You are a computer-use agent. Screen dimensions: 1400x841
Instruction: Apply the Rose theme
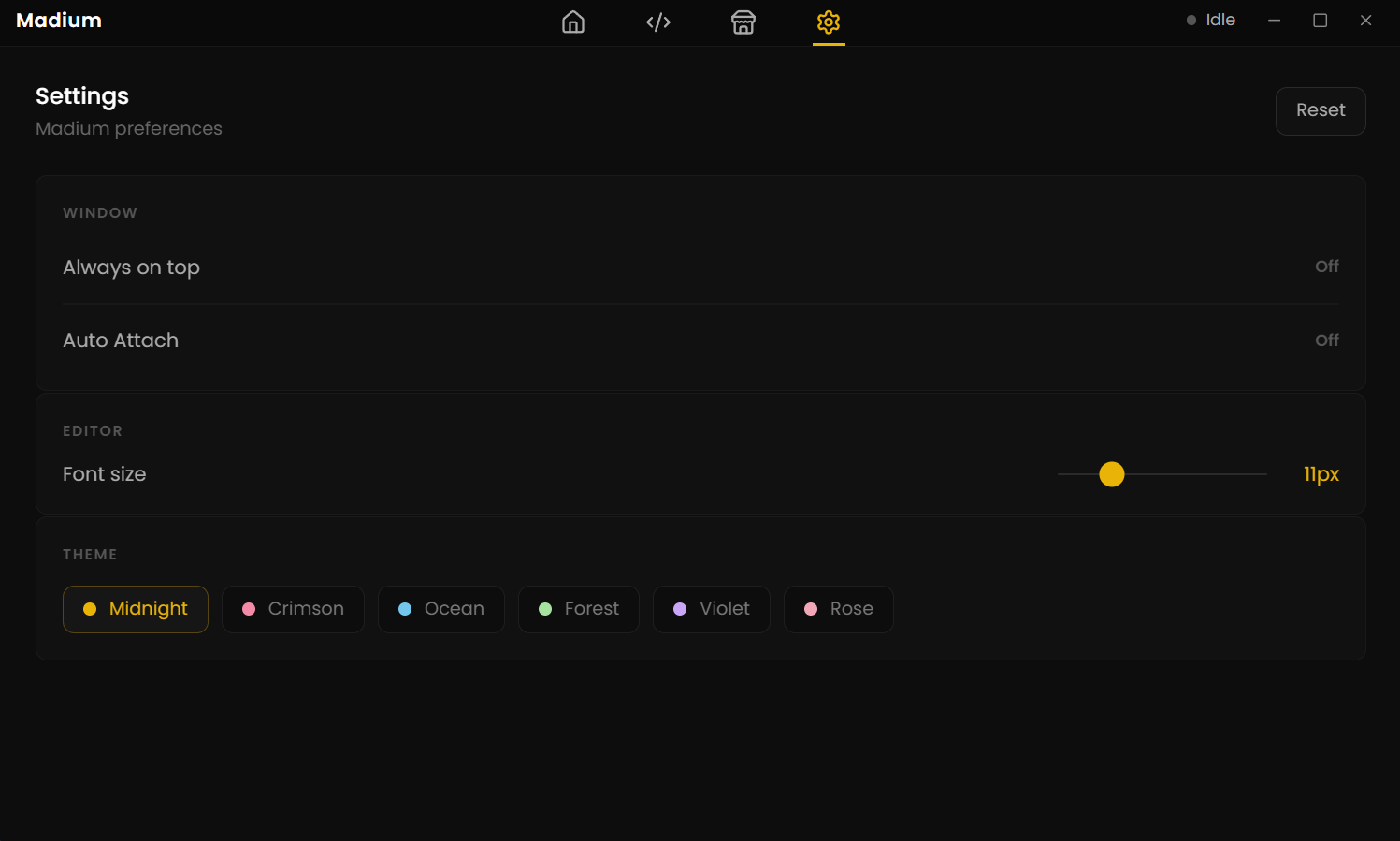pyautogui.click(x=839, y=609)
